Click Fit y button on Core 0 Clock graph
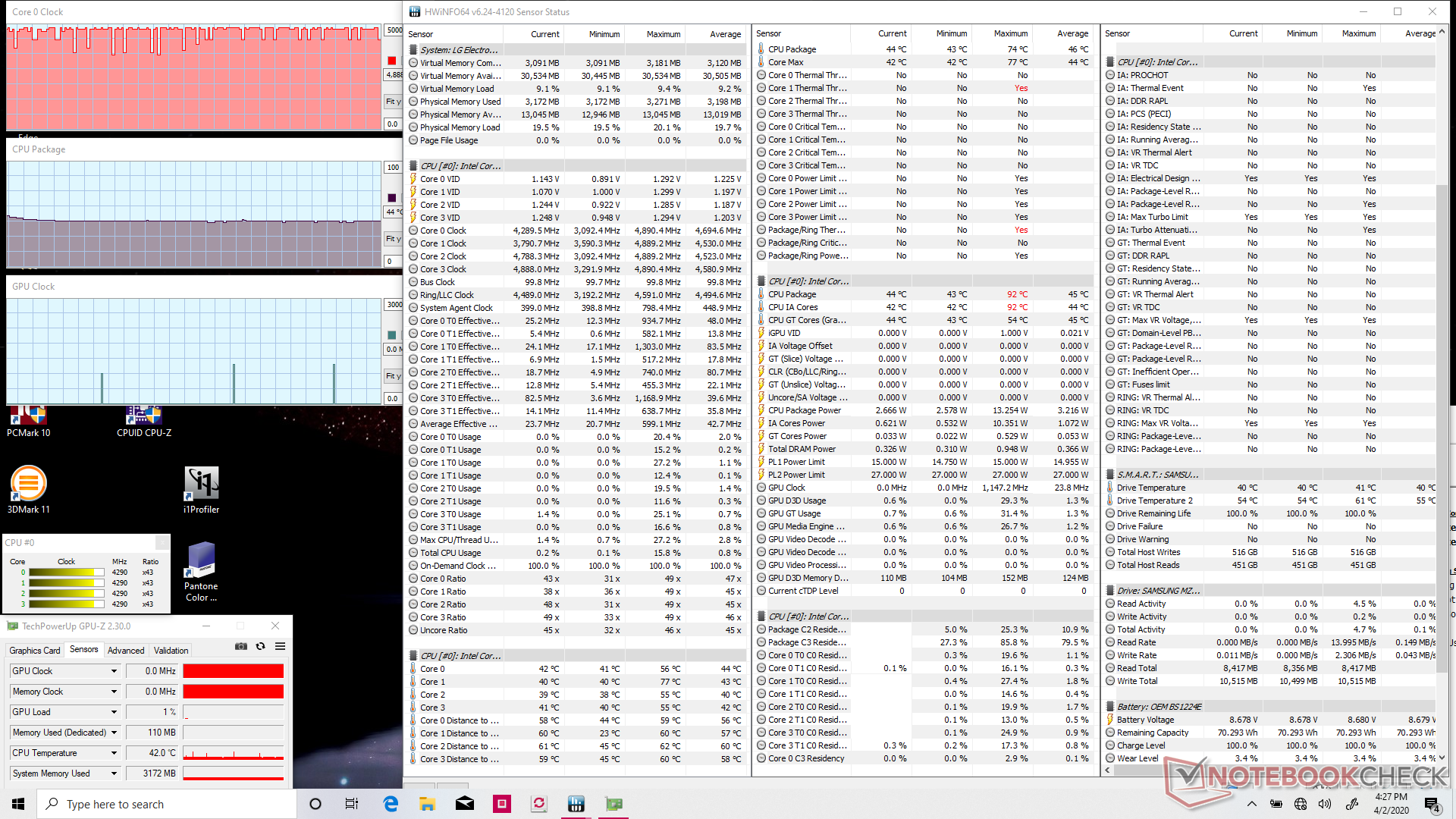Screen dimensions: 1456x819 [x=393, y=102]
